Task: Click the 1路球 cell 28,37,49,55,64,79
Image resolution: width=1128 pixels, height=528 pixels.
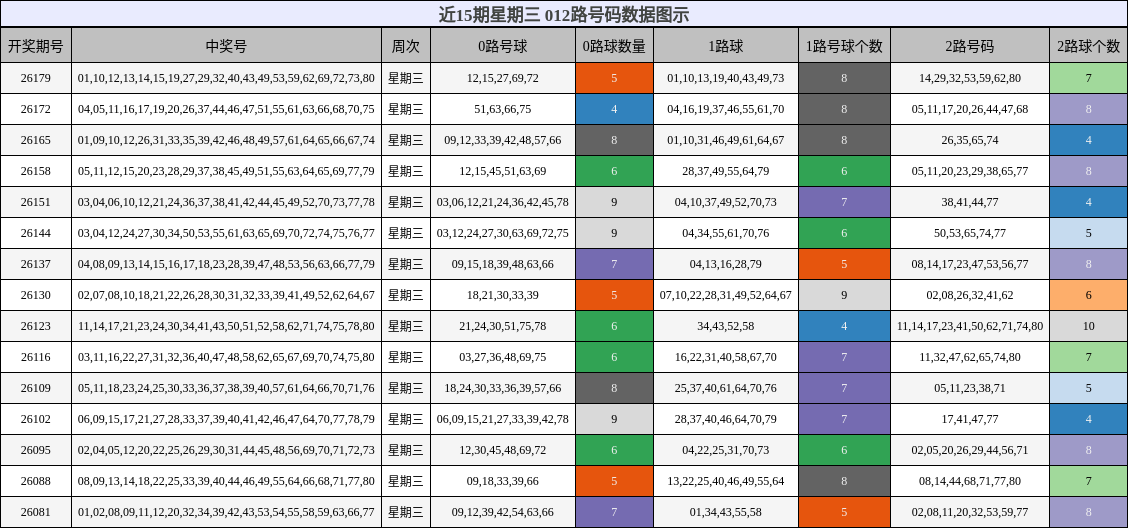Action: (x=726, y=171)
